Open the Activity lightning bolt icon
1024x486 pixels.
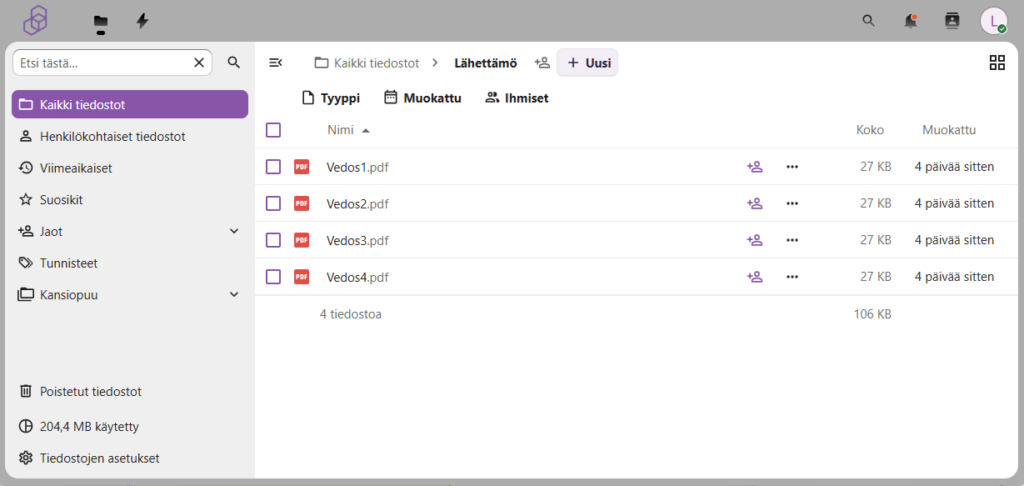(142, 21)
